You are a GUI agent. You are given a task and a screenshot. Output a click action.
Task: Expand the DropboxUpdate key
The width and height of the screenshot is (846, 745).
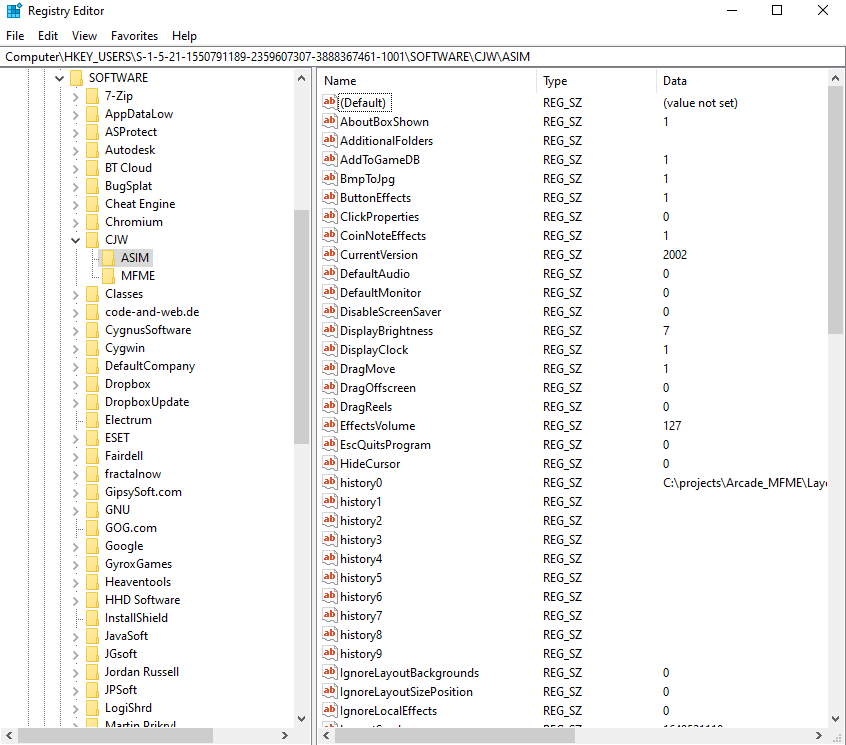tap(76, 402)
